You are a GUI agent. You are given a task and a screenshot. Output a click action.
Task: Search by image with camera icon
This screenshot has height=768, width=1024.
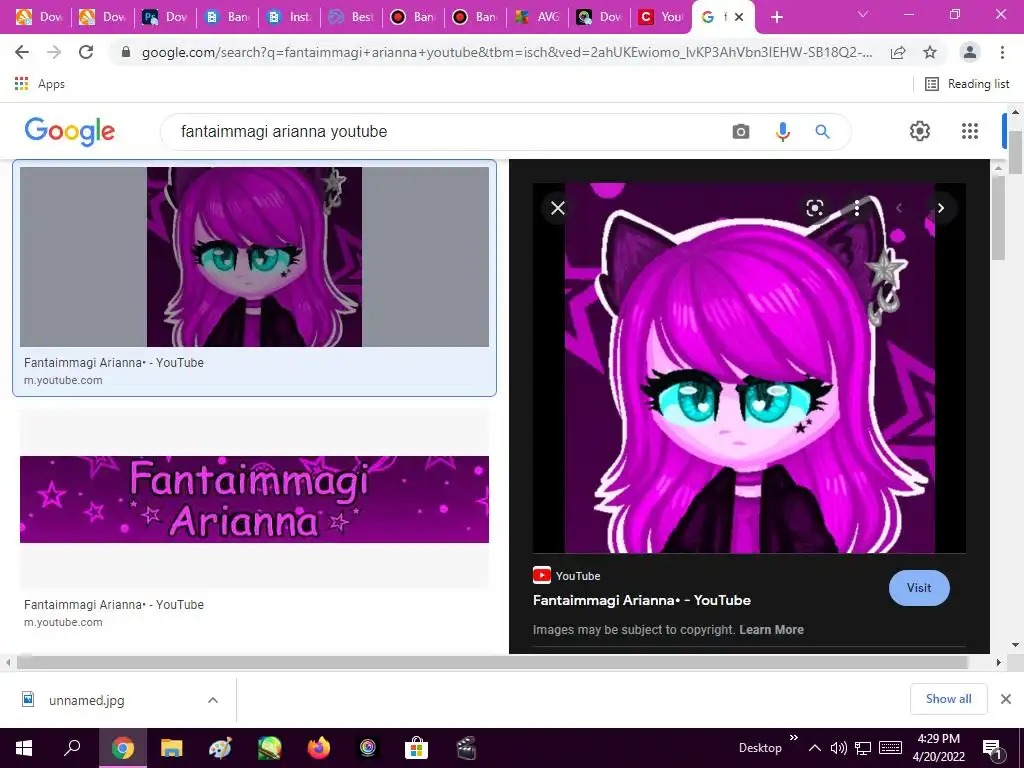(x=741, y=132)
